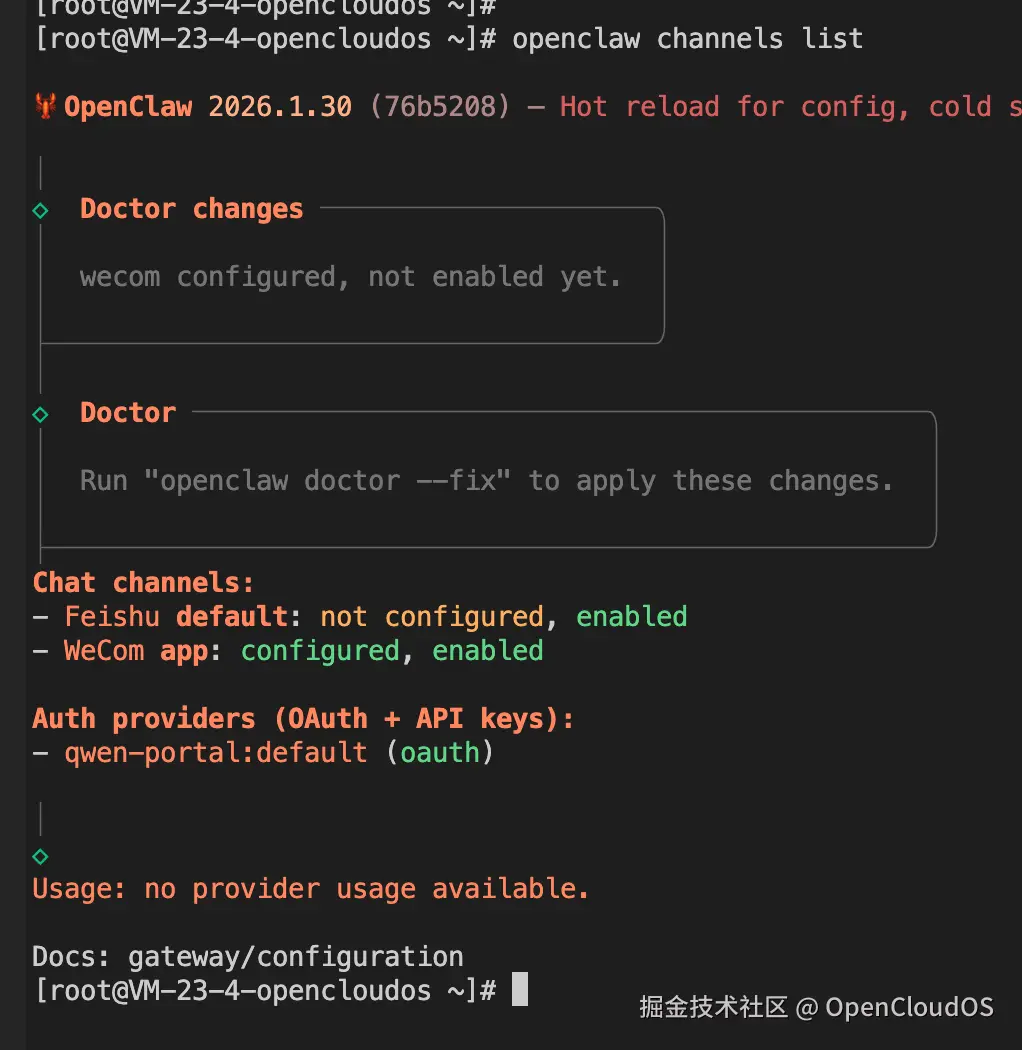Image resolution: width=1022 pixels, height=1050 pixels.
Task: Click the diamond marker beside Doctor heading
Action: point(41,414)
